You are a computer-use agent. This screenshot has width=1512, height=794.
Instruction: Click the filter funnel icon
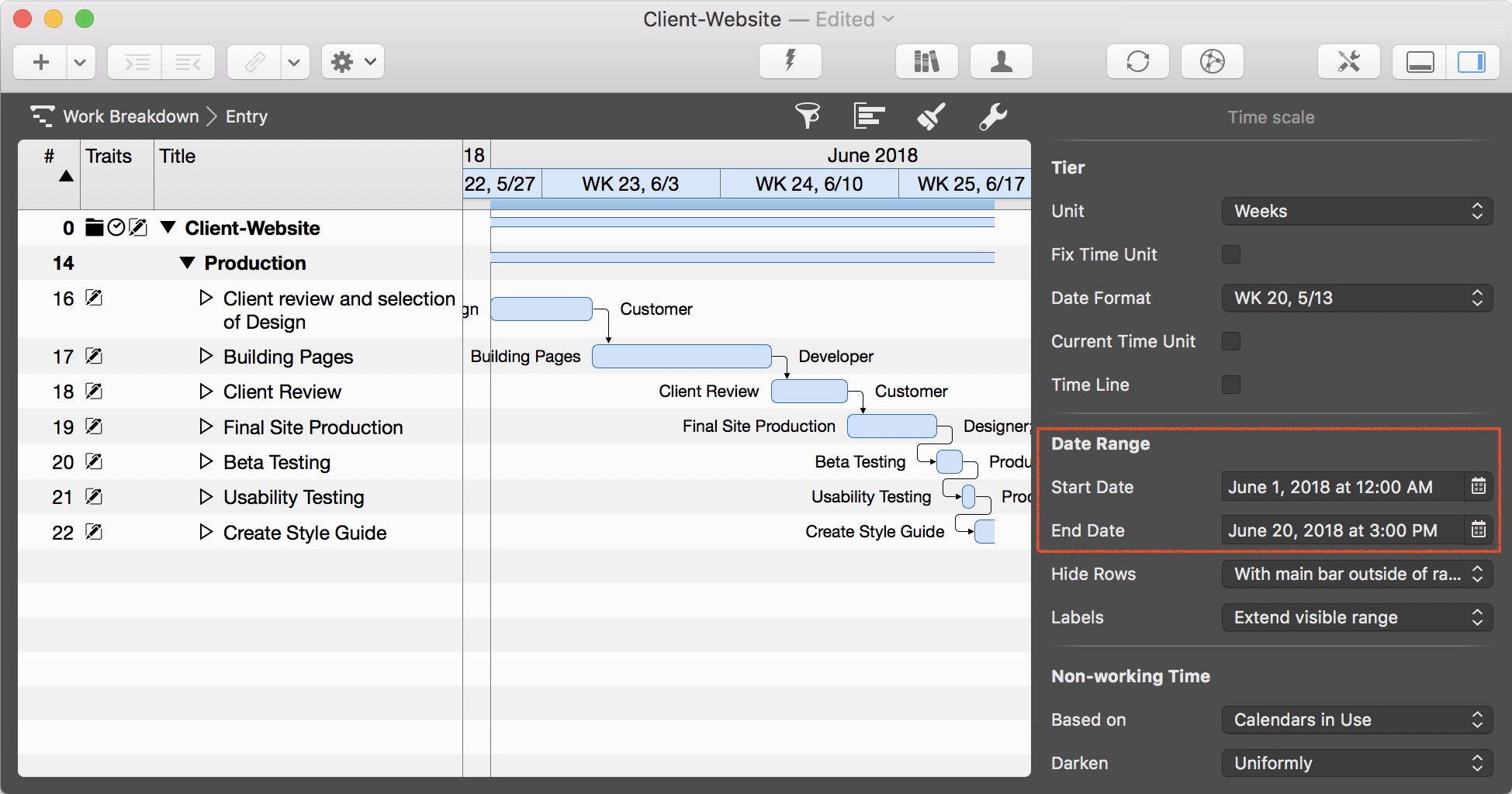coord(807,116)
